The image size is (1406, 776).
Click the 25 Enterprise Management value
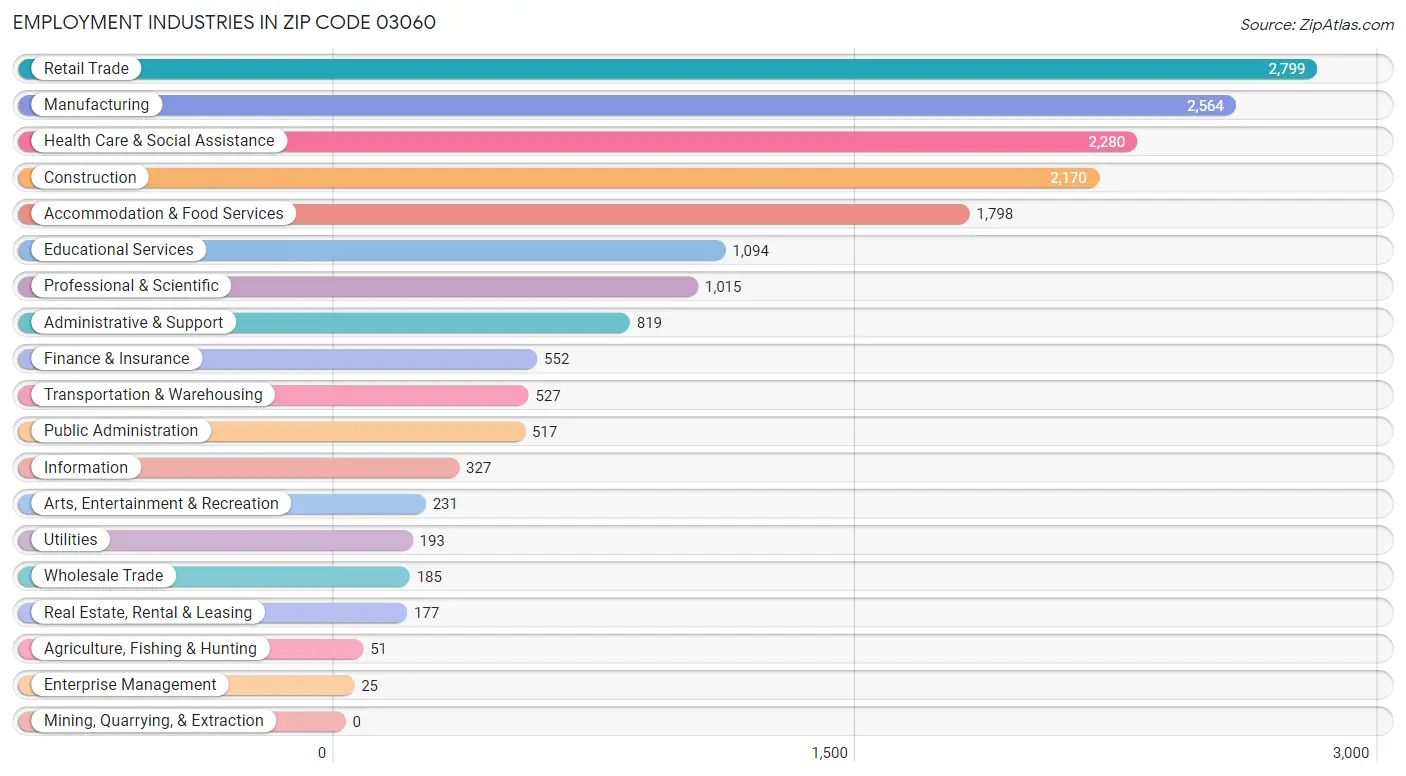(x=370, y=686)
